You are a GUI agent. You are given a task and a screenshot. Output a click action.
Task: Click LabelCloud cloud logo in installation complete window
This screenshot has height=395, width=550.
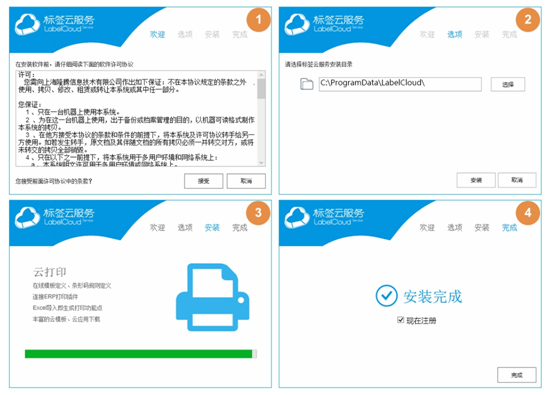click(x=297, y=217)
